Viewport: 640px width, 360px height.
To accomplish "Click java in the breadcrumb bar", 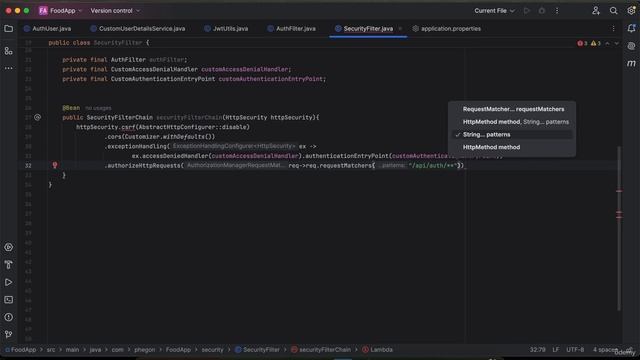I will pyautogui.click(x=95, y=350).
